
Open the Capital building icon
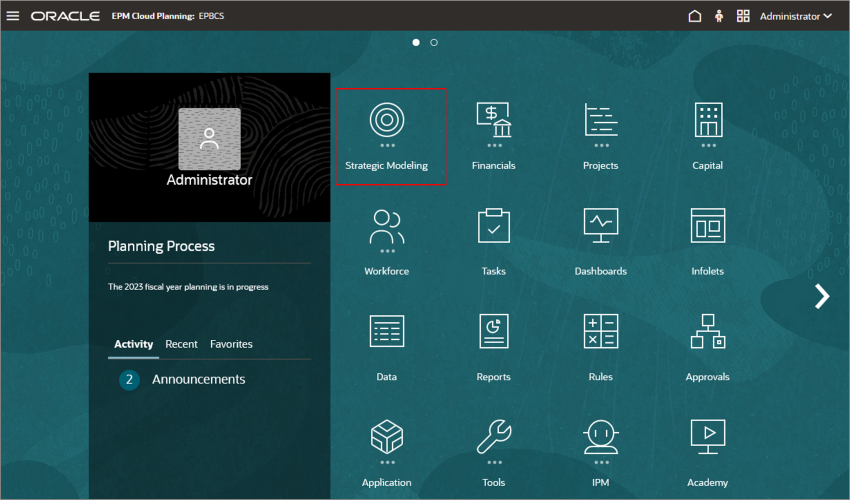pos(708,120)
